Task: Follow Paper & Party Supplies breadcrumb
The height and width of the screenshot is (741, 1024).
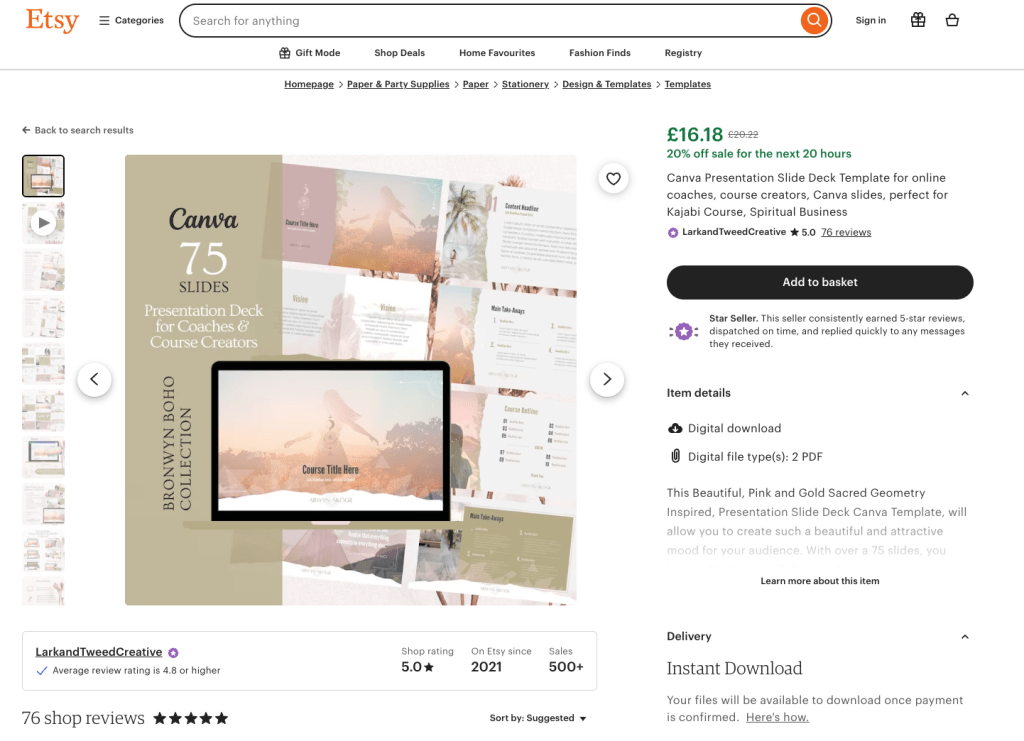Action: click(398, 84)
